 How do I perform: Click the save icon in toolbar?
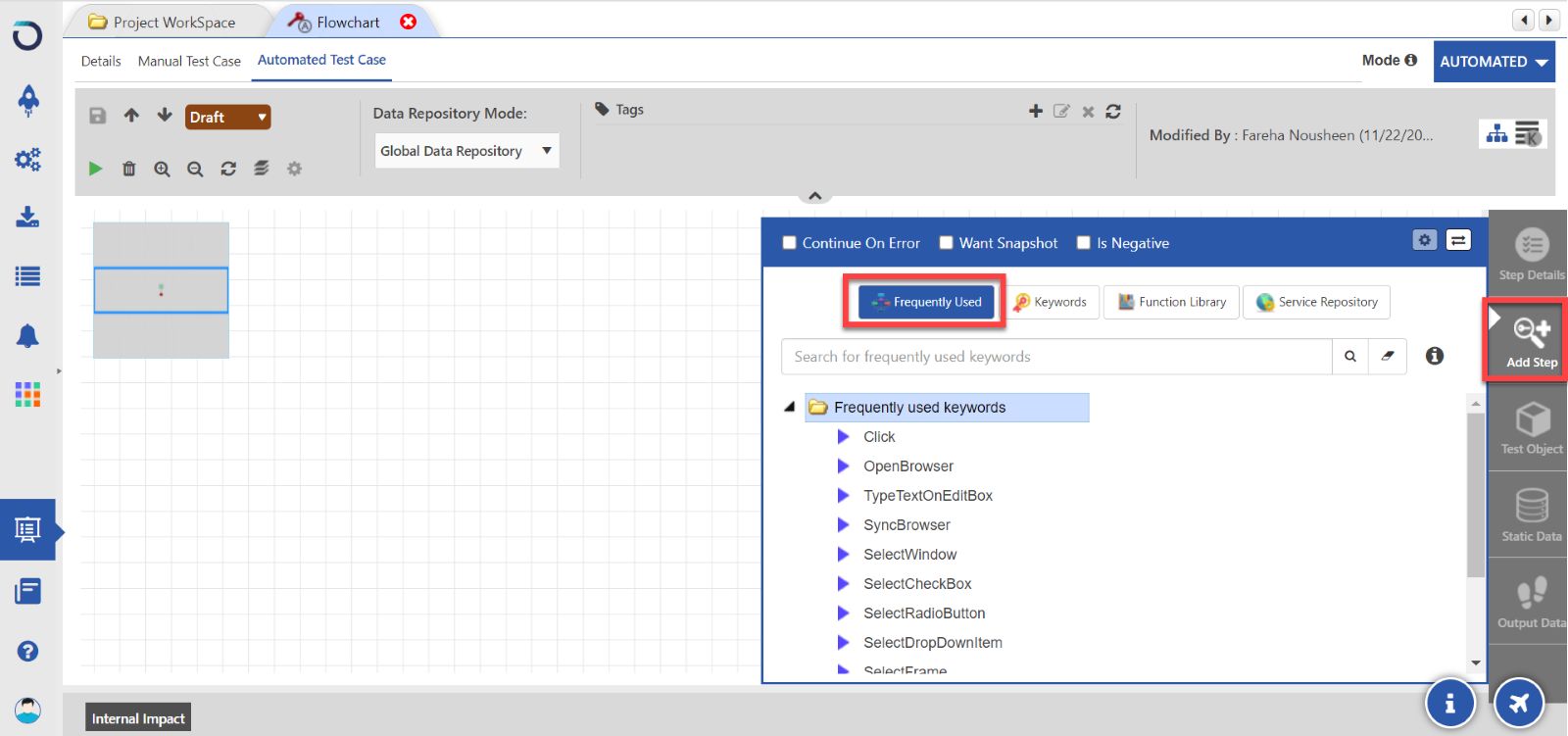pyautogui.click(x=98, y=116)
